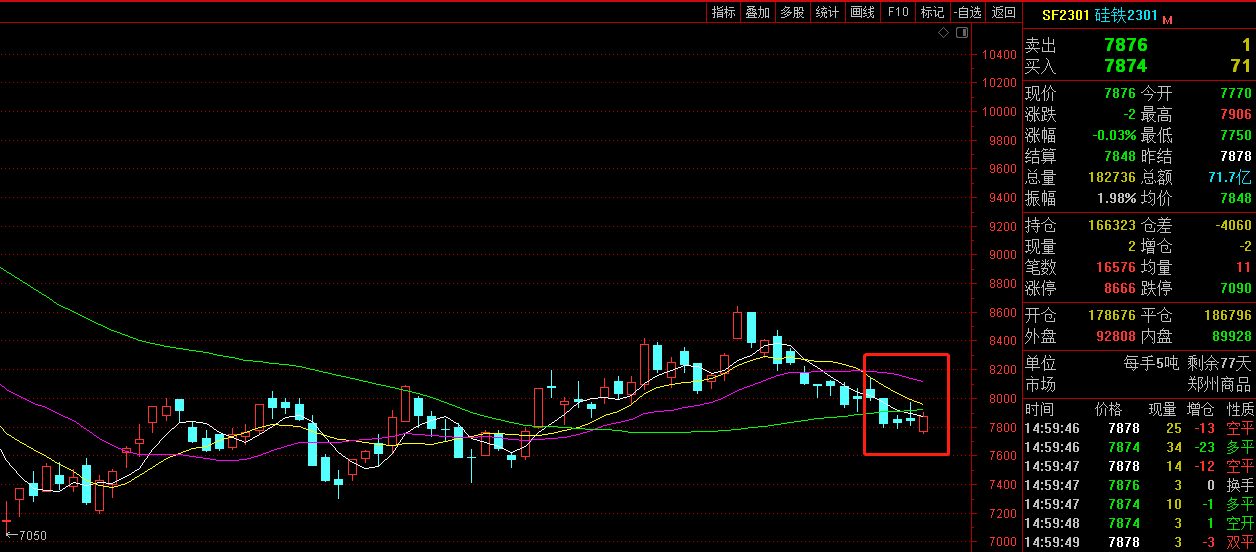Viewport: 1256px width, 552px height.
Task: Click the 标记 mark button
Action: 932,12
